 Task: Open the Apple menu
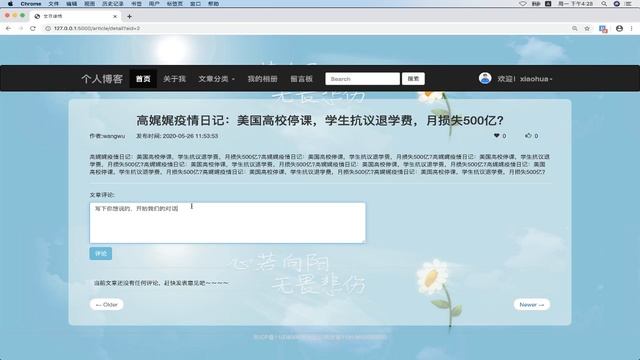[10, 4]
